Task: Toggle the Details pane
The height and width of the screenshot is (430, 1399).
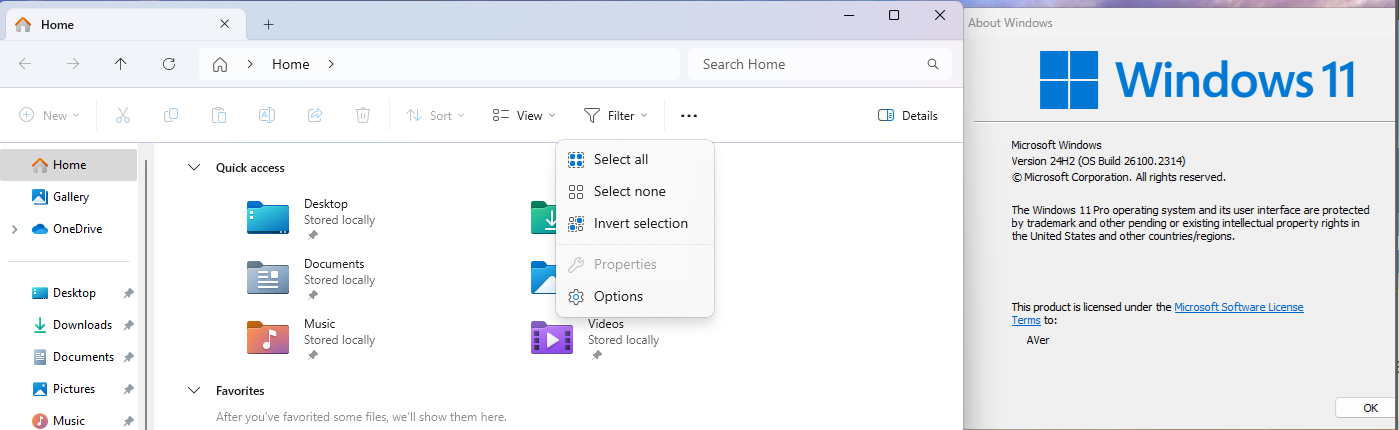Action: tap(908, 116)
